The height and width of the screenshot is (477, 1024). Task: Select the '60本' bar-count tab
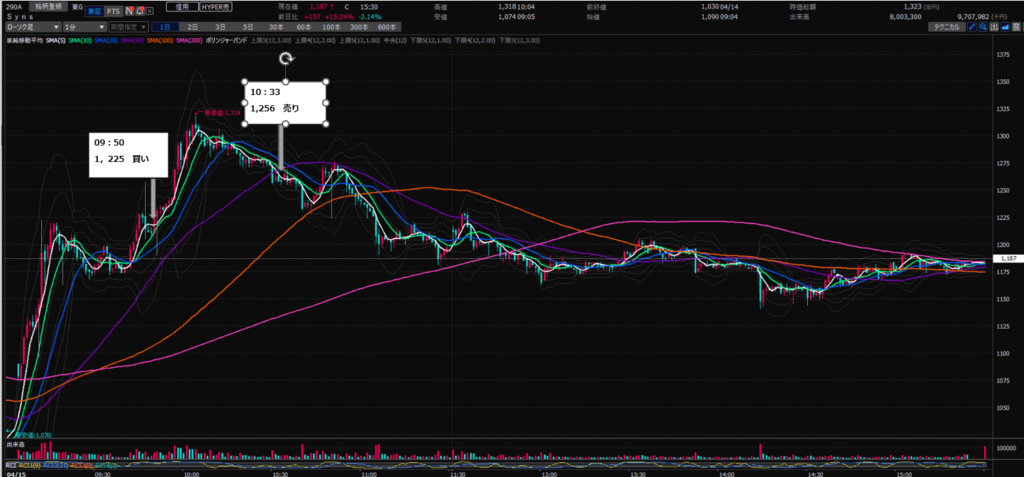tap(303, 27)
